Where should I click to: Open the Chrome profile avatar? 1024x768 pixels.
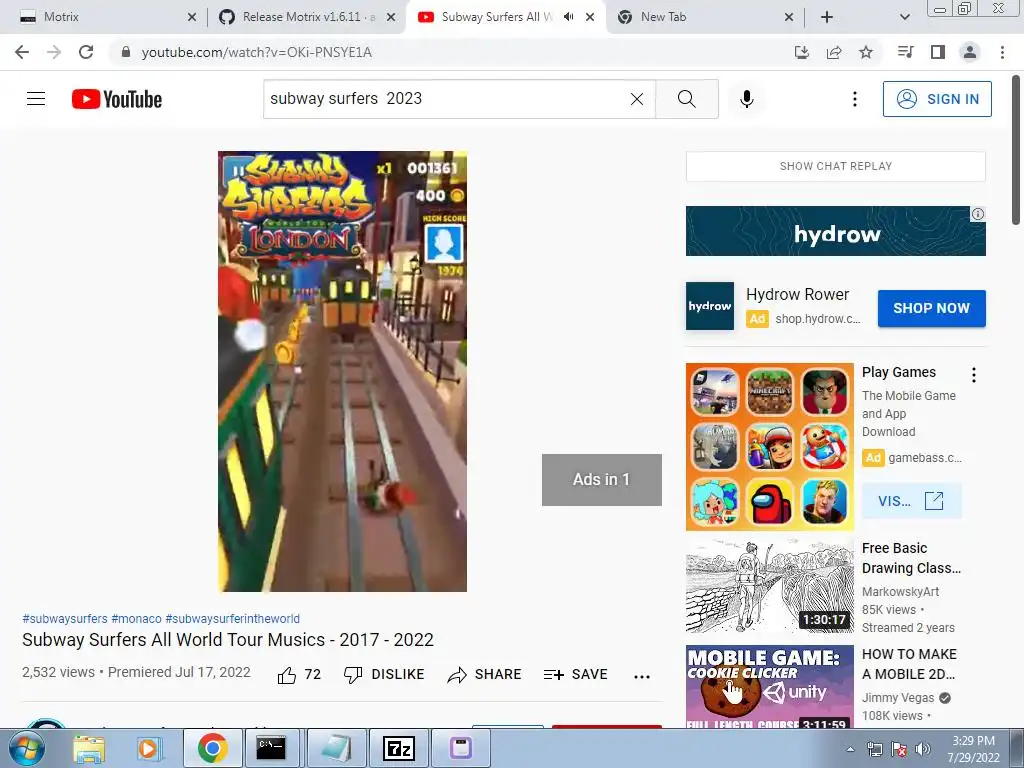(x=970, y=52)
